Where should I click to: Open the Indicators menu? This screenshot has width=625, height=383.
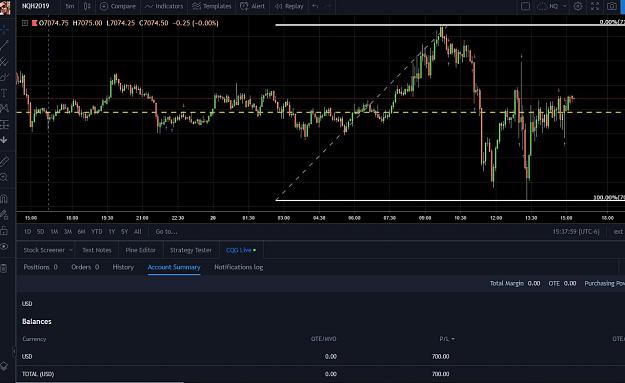click(164, 6)
